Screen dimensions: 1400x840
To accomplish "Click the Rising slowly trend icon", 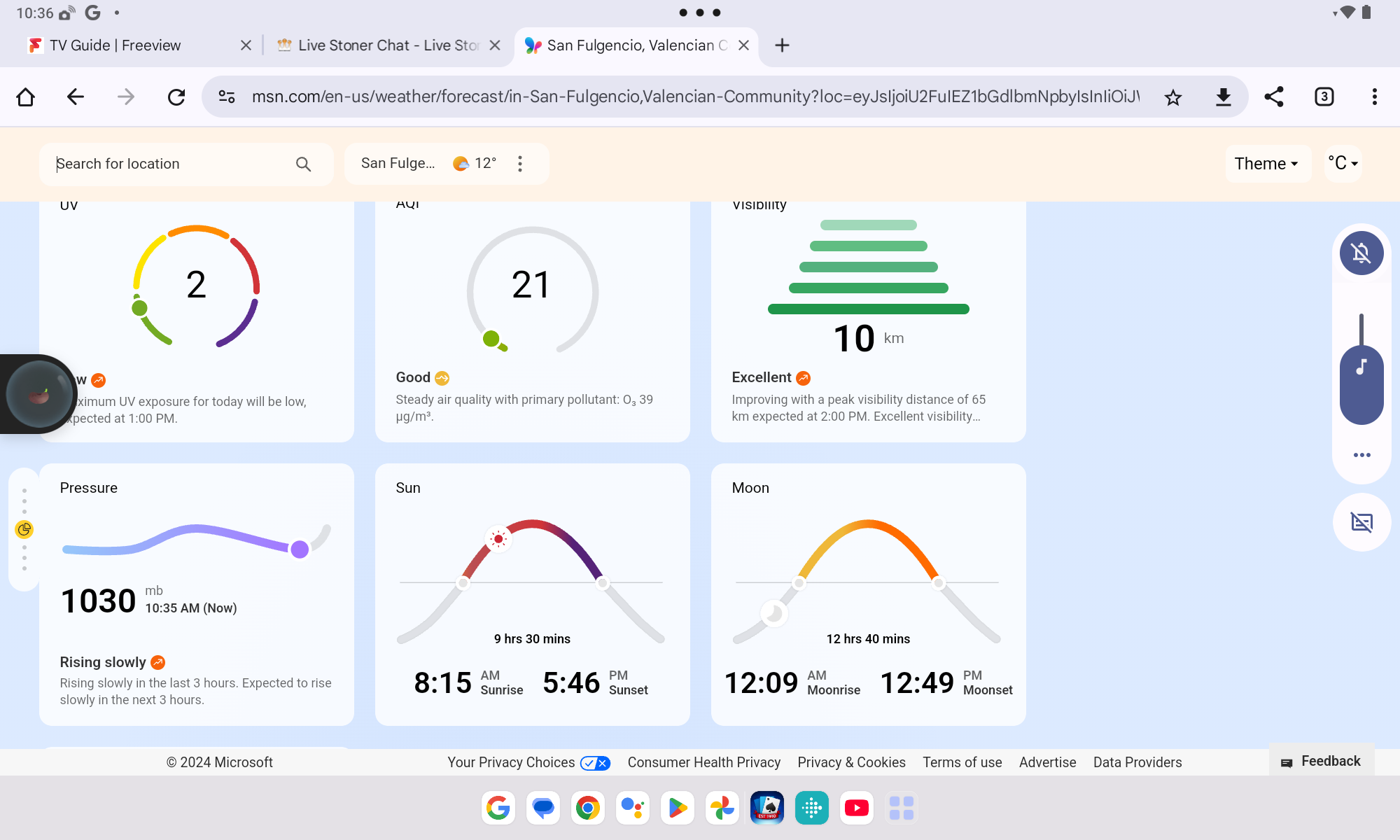I will [158, 662].
